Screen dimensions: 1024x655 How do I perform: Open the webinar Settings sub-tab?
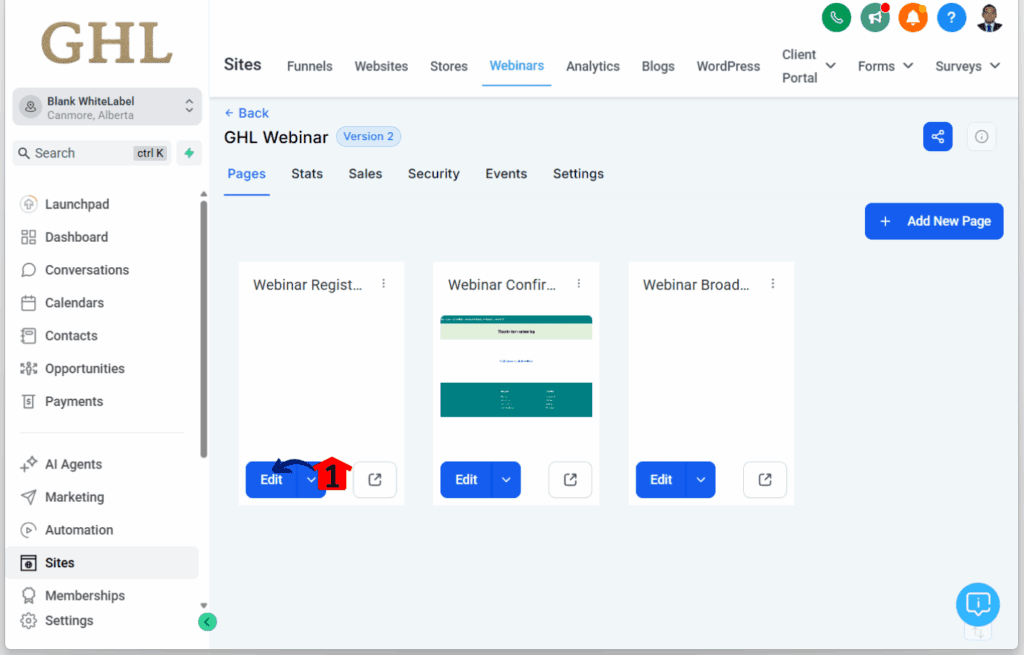pyautogui.click(x=578, y=174)
